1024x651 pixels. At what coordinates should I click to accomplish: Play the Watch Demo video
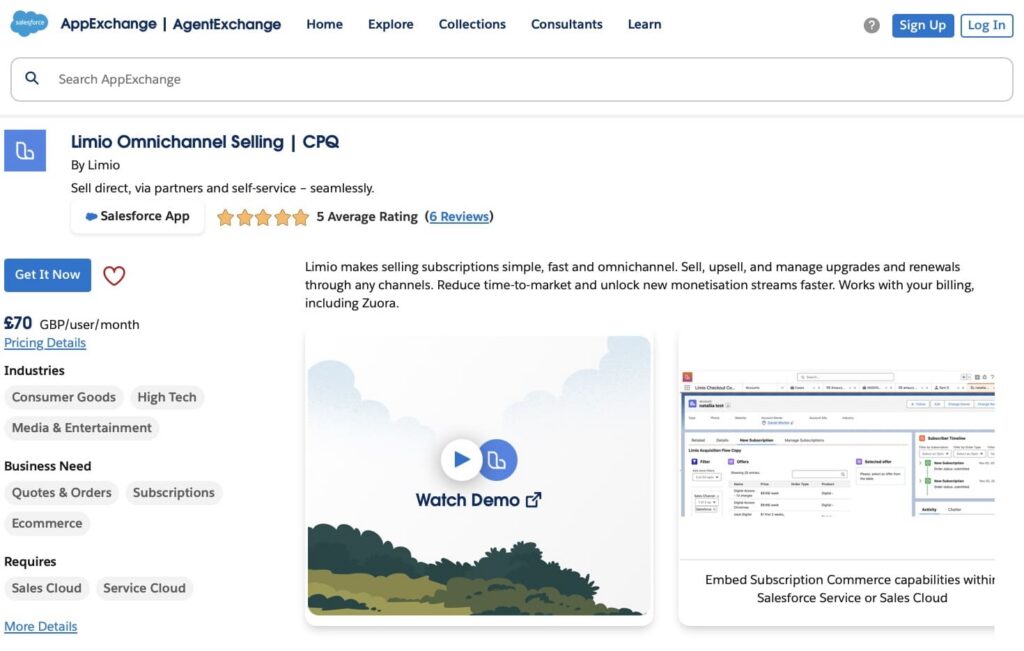pyautogui.click(x=461, y=460)
